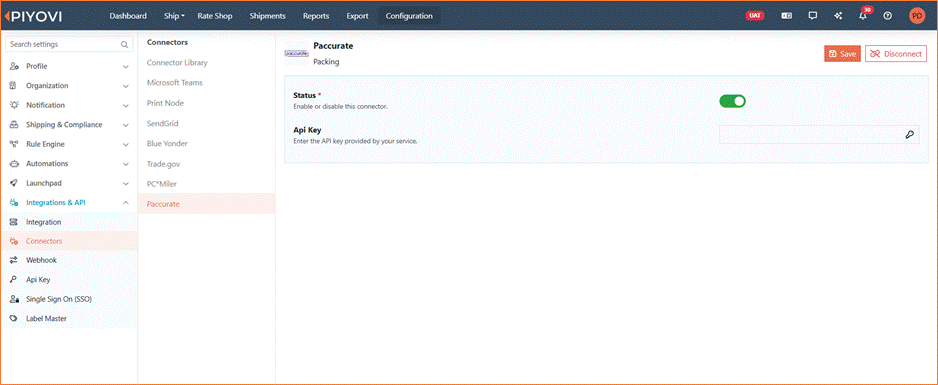This screenshot has height=385, width=938.
Task: Open the Label Master settings item
Action: 69,319
